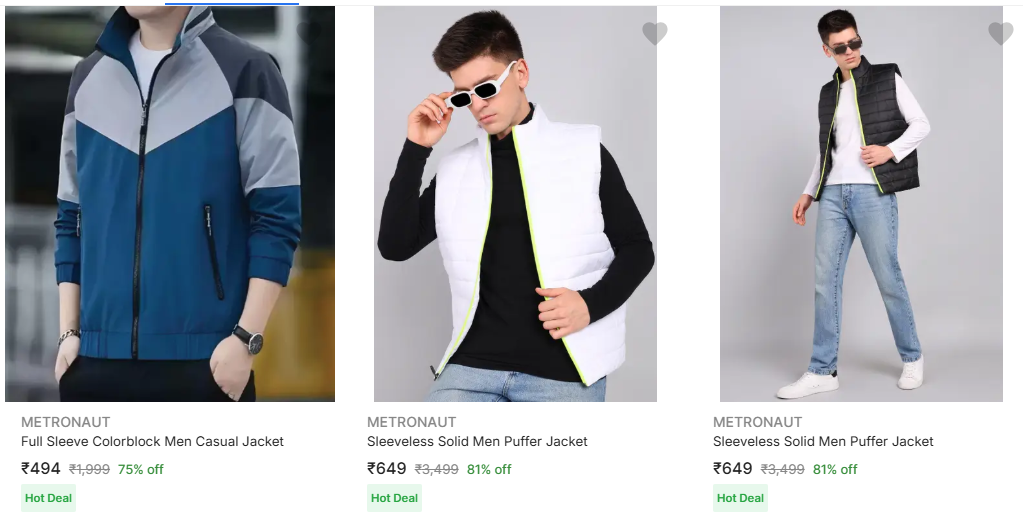Click the 81% off label on the white puffer jacket
This screenshot has height=513, width=1023.
489,469
